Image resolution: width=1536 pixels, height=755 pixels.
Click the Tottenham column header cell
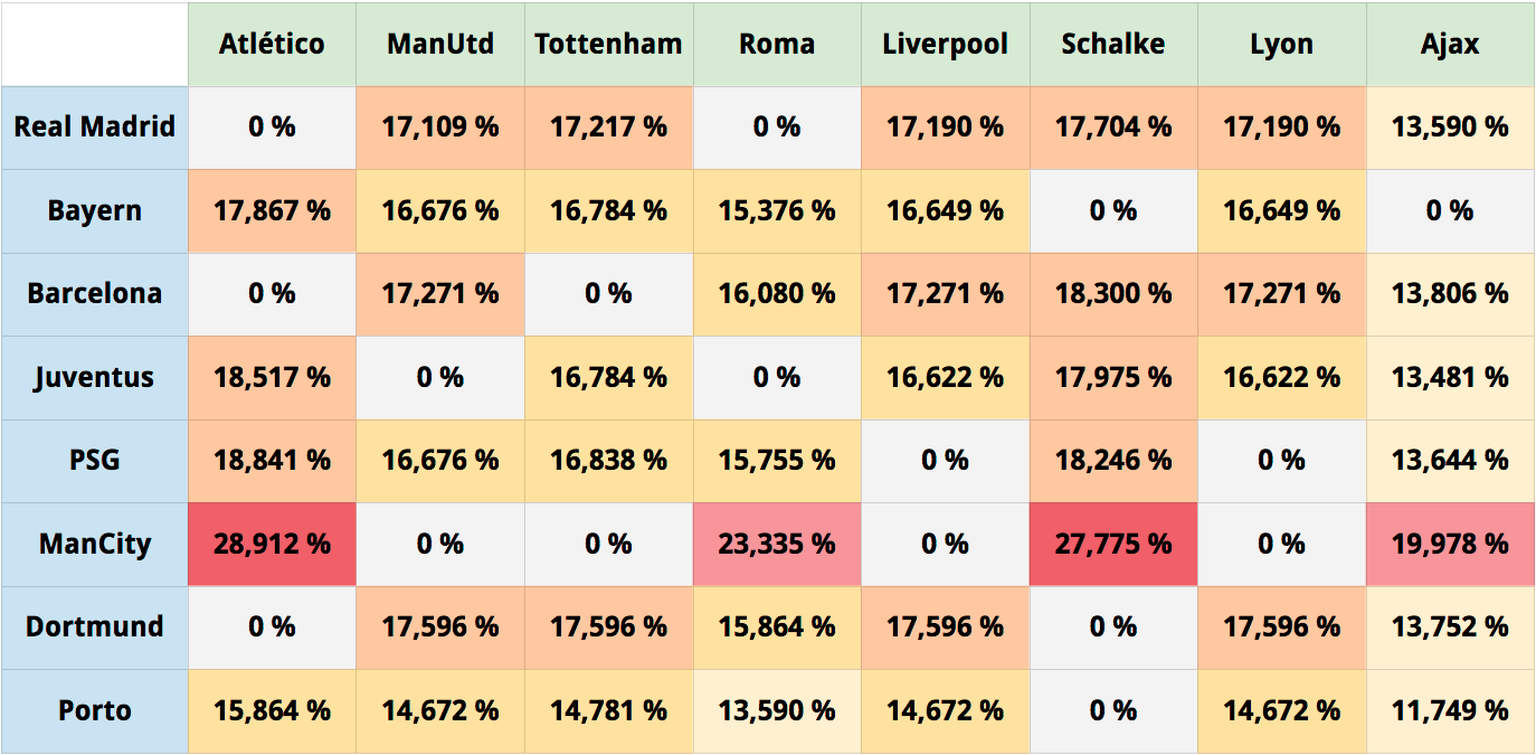click(608, 44)
